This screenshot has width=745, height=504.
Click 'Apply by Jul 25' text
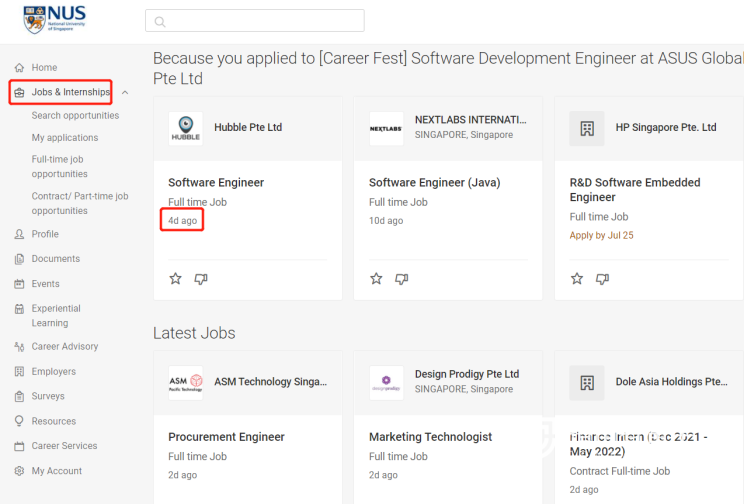tap(602, 235)
